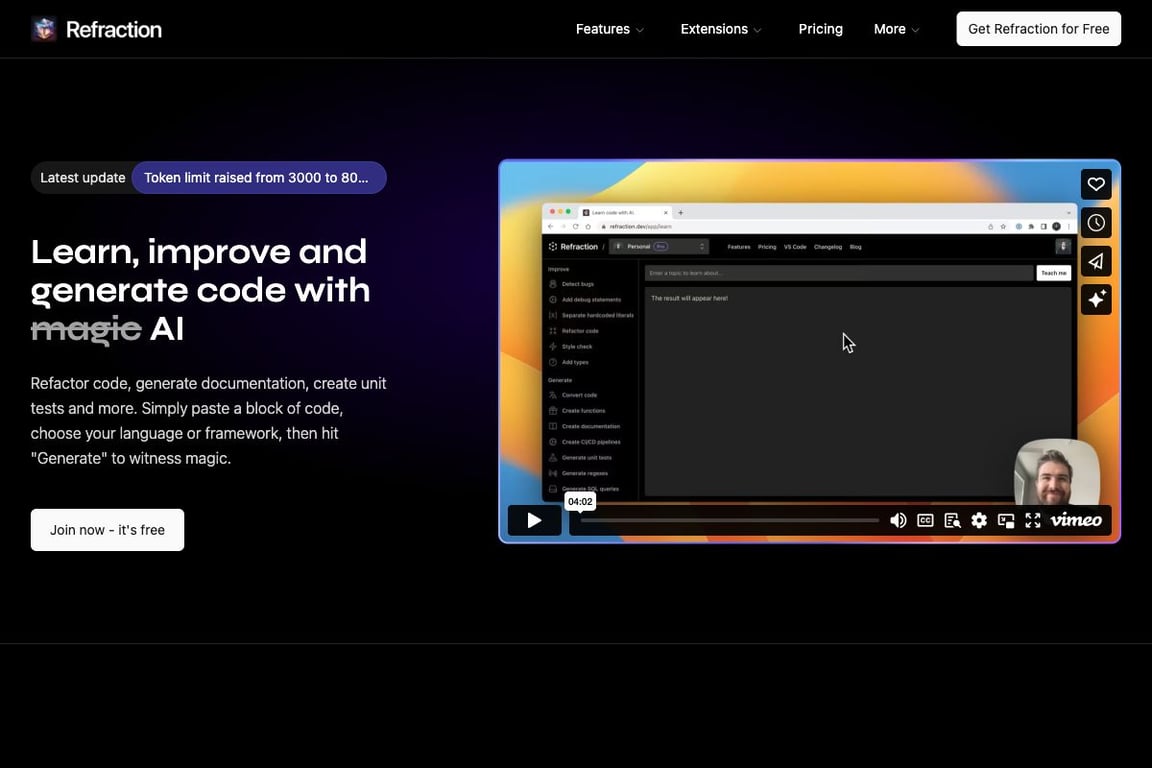The image size is (1152, 768).
Task: Go to the Pricing page
Action: [x=821, y=29]
